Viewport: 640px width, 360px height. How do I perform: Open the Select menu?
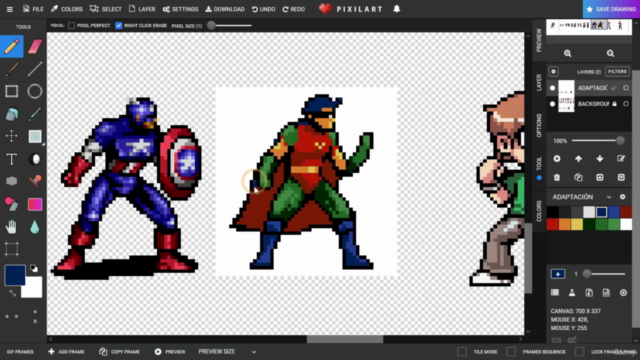[x=106, y=9]
